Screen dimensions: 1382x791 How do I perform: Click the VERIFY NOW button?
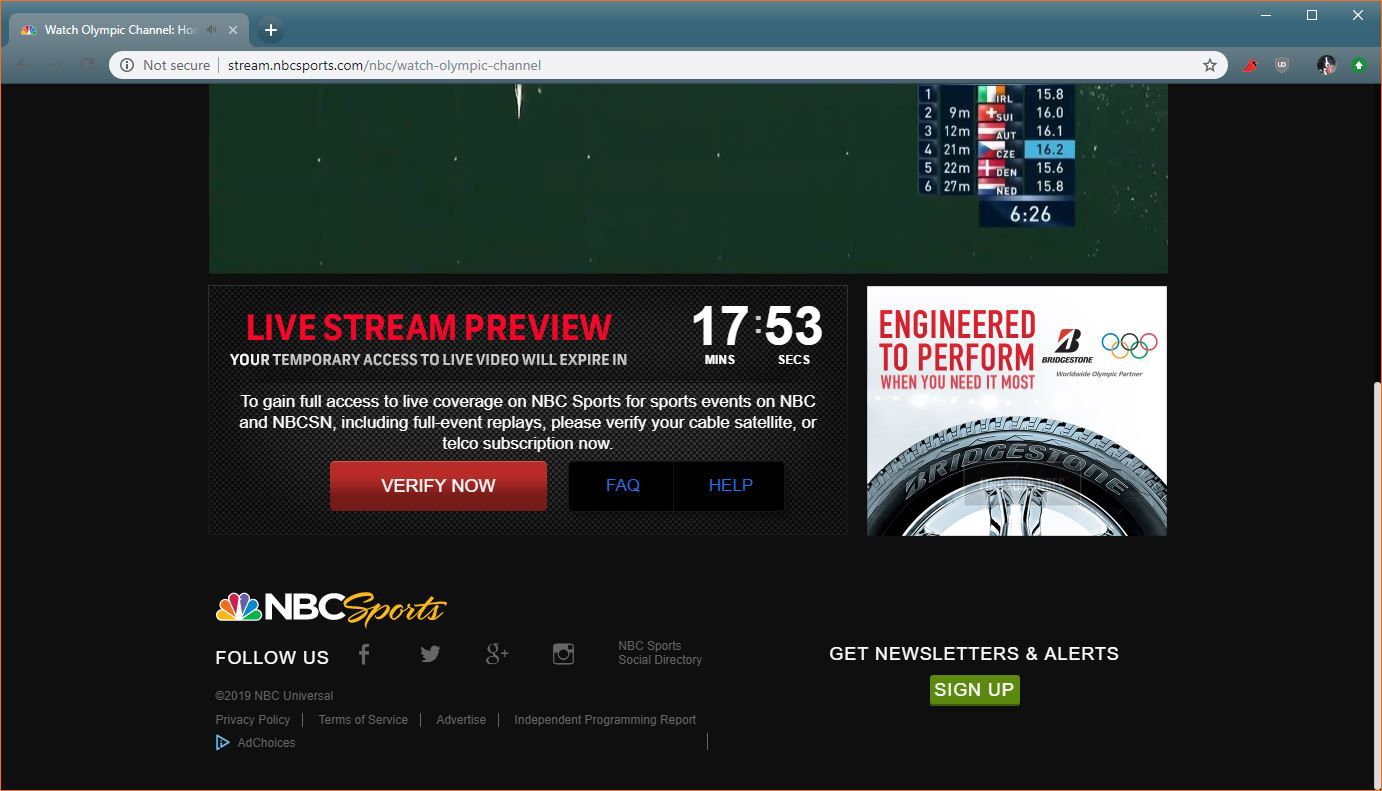(438, 485)
